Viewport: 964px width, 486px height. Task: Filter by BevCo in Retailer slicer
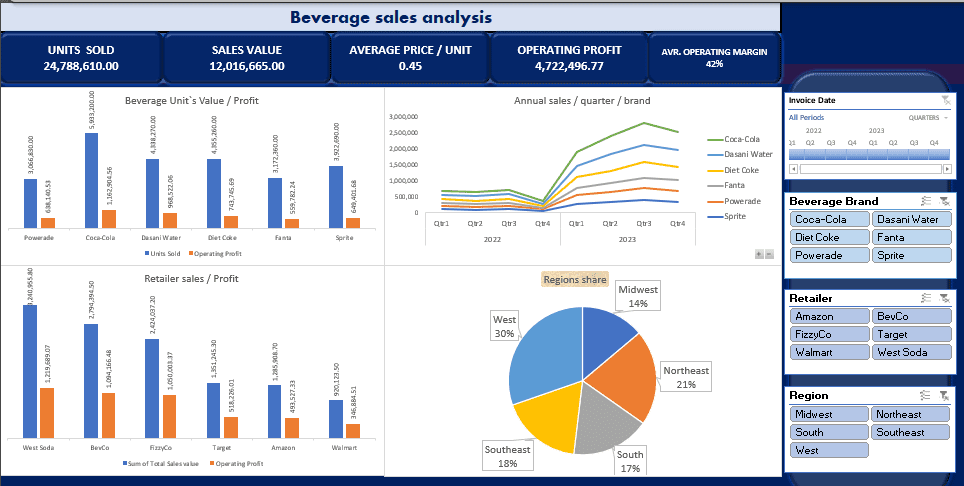click(911, 316)
